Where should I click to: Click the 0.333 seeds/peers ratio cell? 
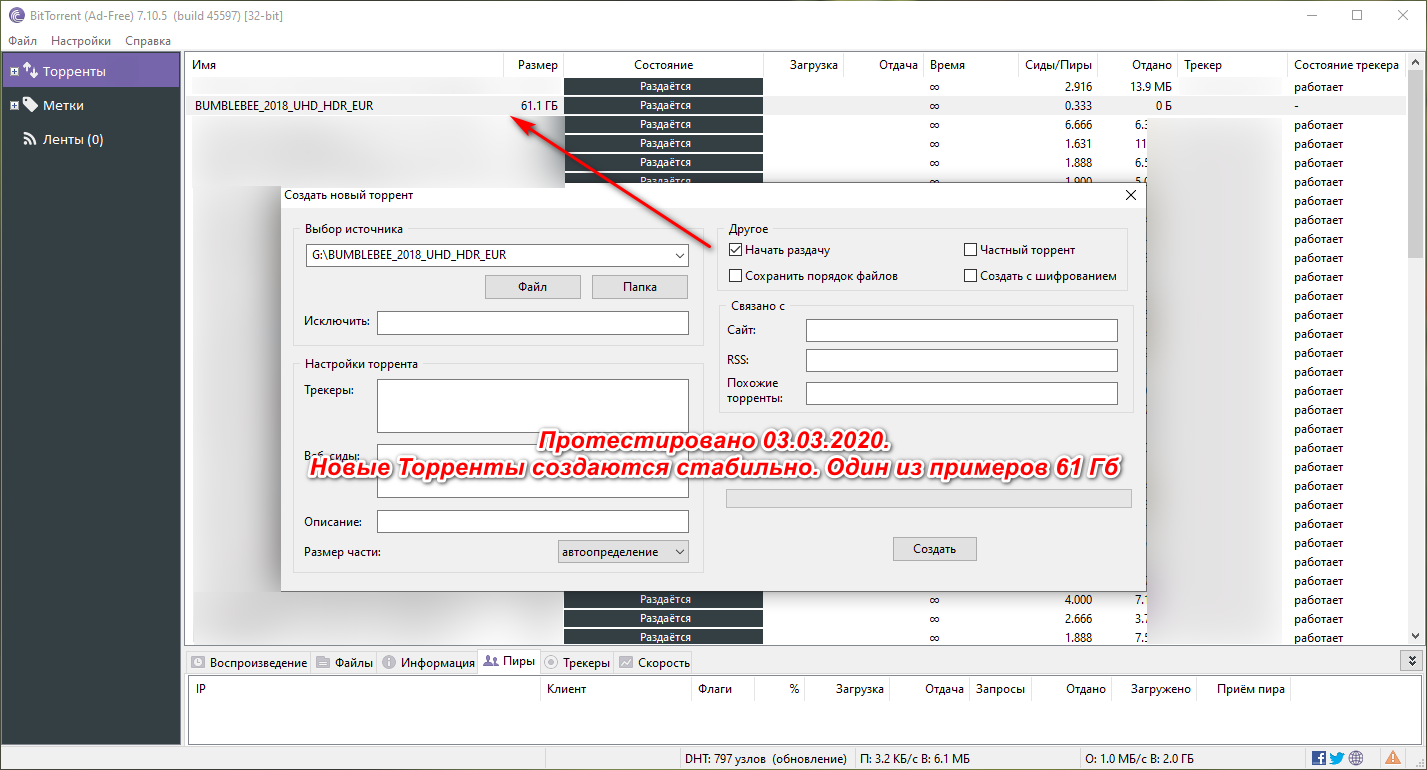tap(1078, 105)
